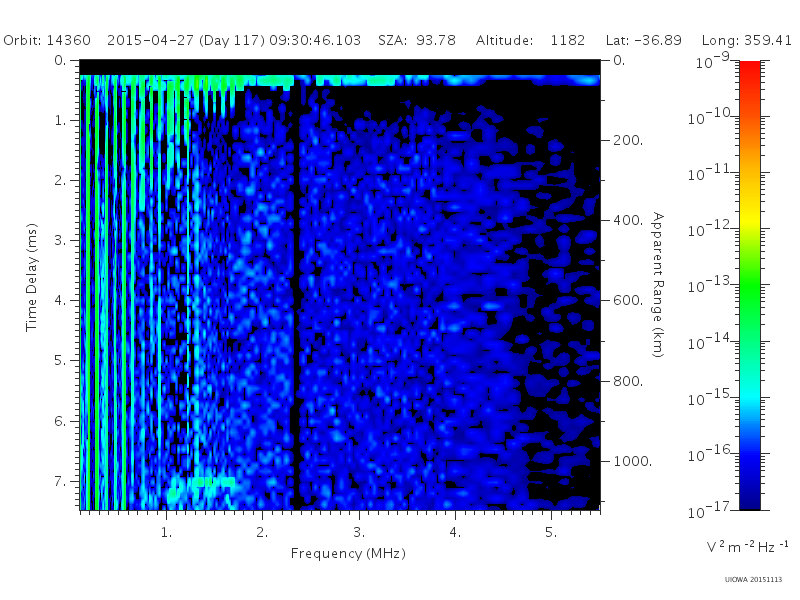This screenshot has height=600, width=800.
Task: Click the SZA: 93.78 value
Action: [417, 40]
